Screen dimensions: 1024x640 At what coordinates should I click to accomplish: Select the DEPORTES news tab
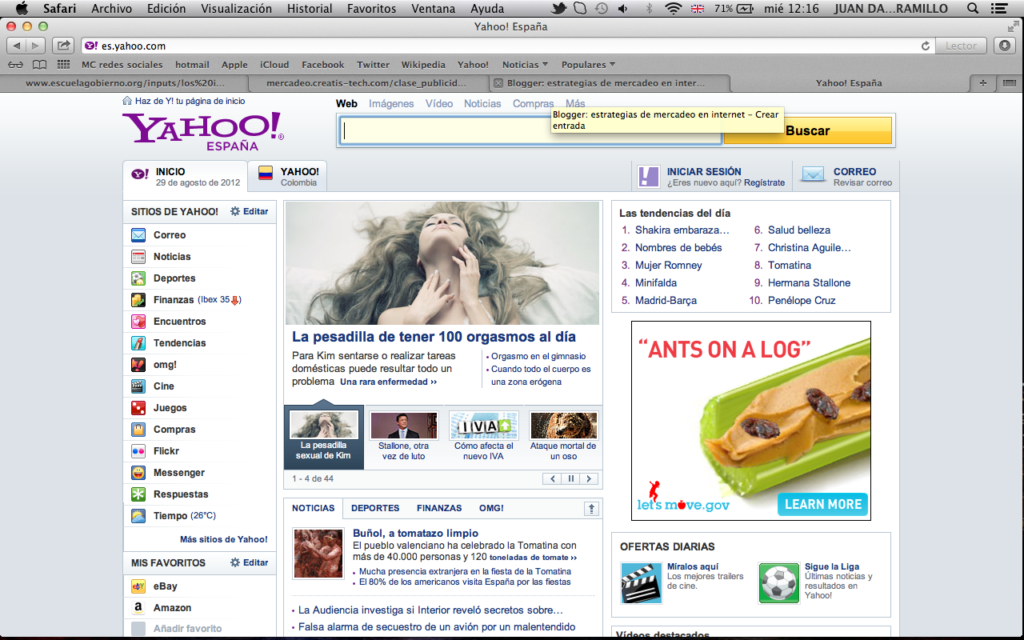click(x=375, y=508)
